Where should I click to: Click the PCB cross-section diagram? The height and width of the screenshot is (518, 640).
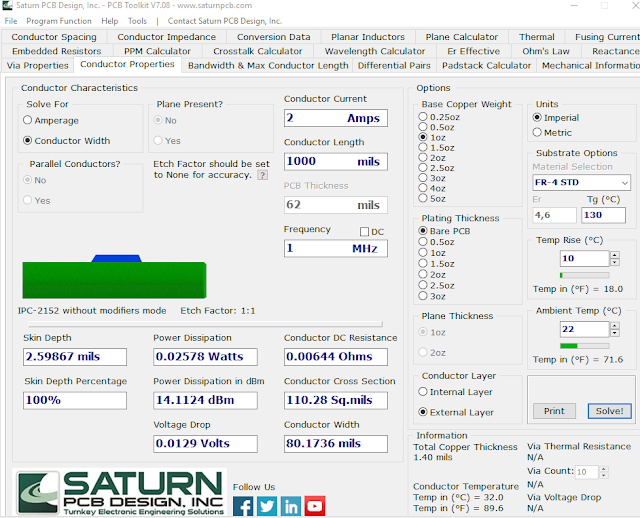114,277
